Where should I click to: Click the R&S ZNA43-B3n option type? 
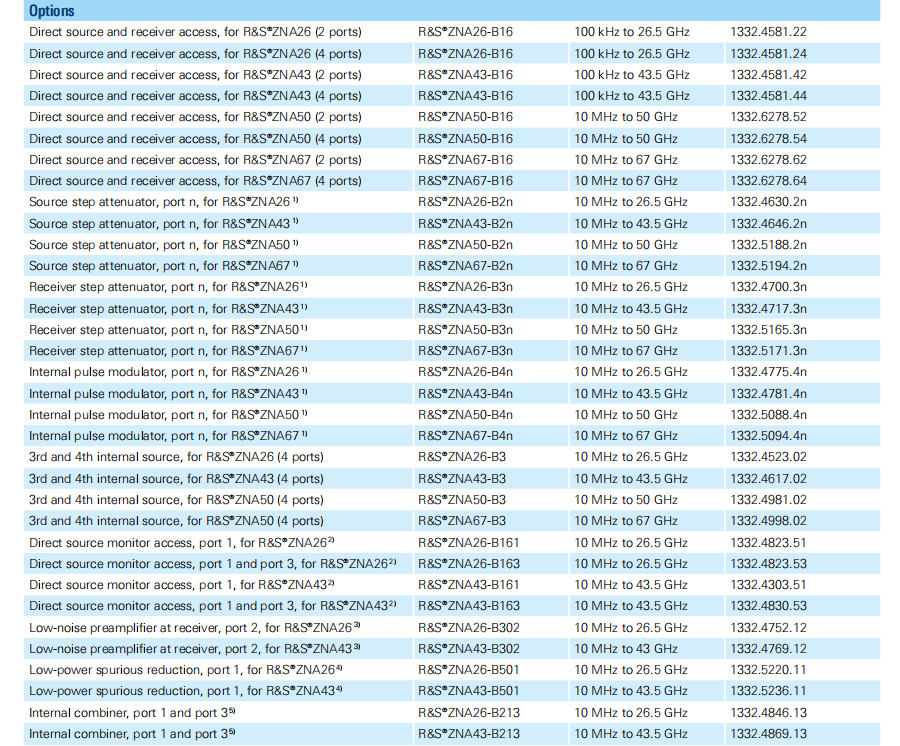465,309
